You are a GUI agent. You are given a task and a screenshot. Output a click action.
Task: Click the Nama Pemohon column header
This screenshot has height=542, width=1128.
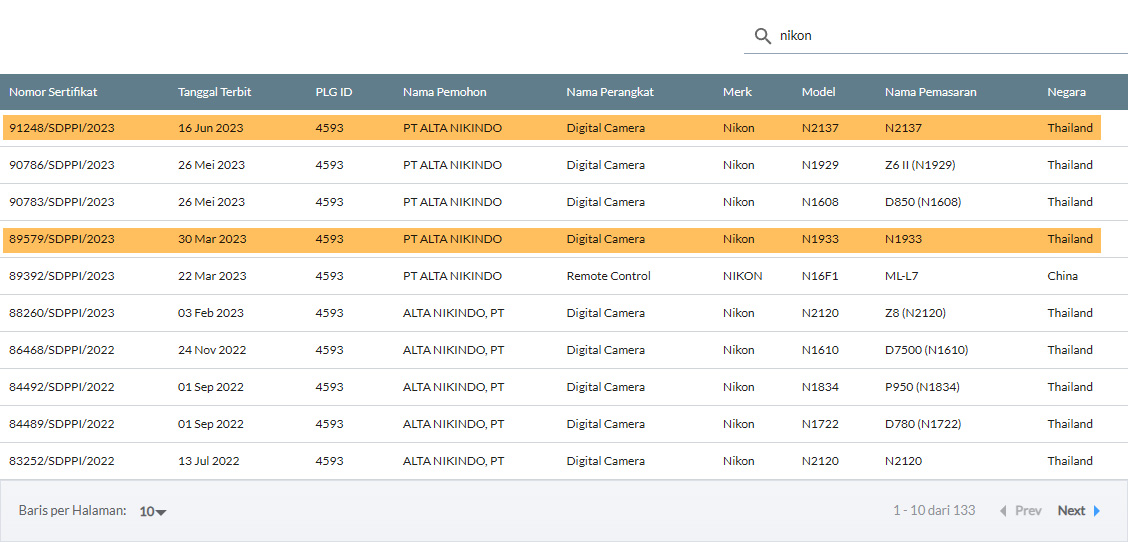pyautogui.click(x=444, y=92)
